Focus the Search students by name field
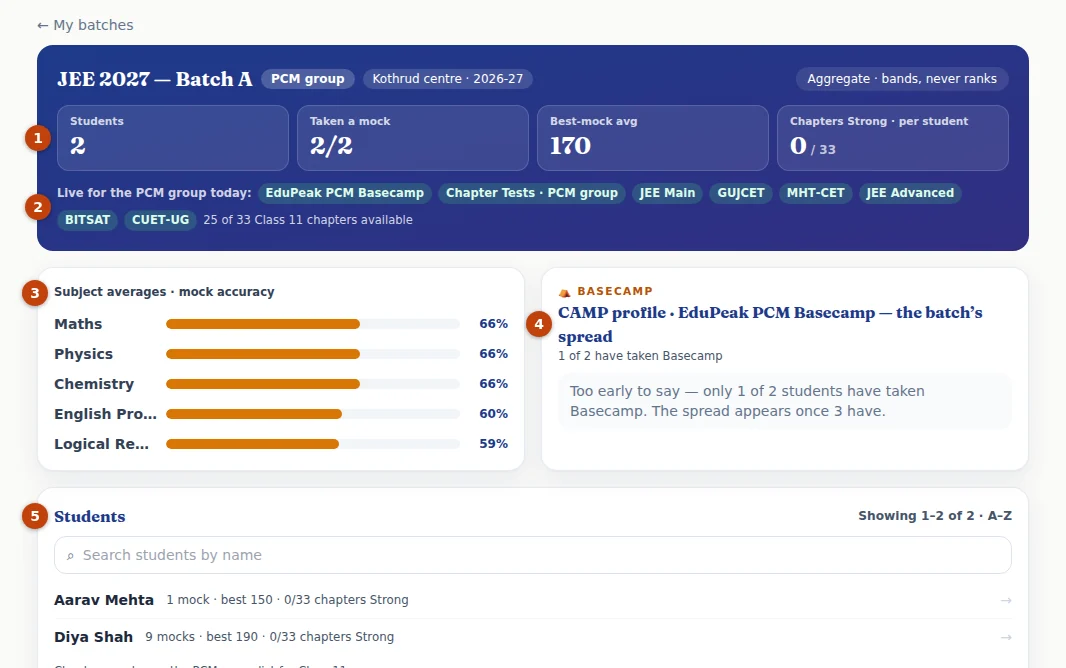 pos(533,555)
